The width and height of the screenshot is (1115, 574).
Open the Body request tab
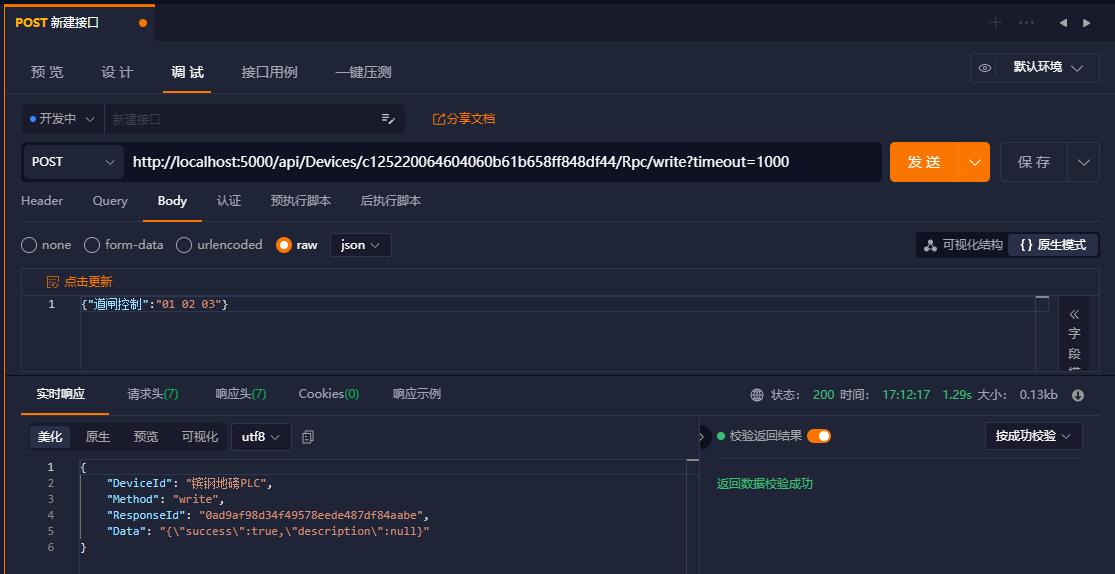(172, 201)
